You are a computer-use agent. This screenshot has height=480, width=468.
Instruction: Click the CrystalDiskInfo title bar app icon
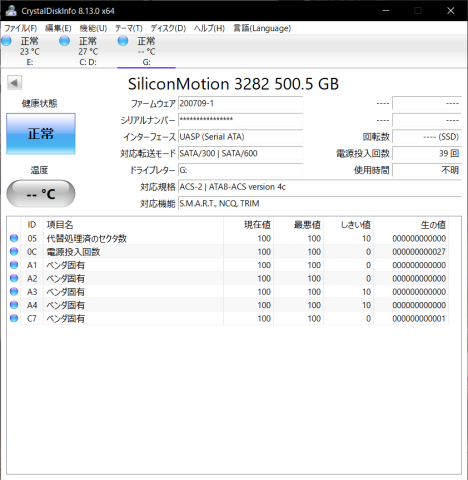tap(11, 11)
